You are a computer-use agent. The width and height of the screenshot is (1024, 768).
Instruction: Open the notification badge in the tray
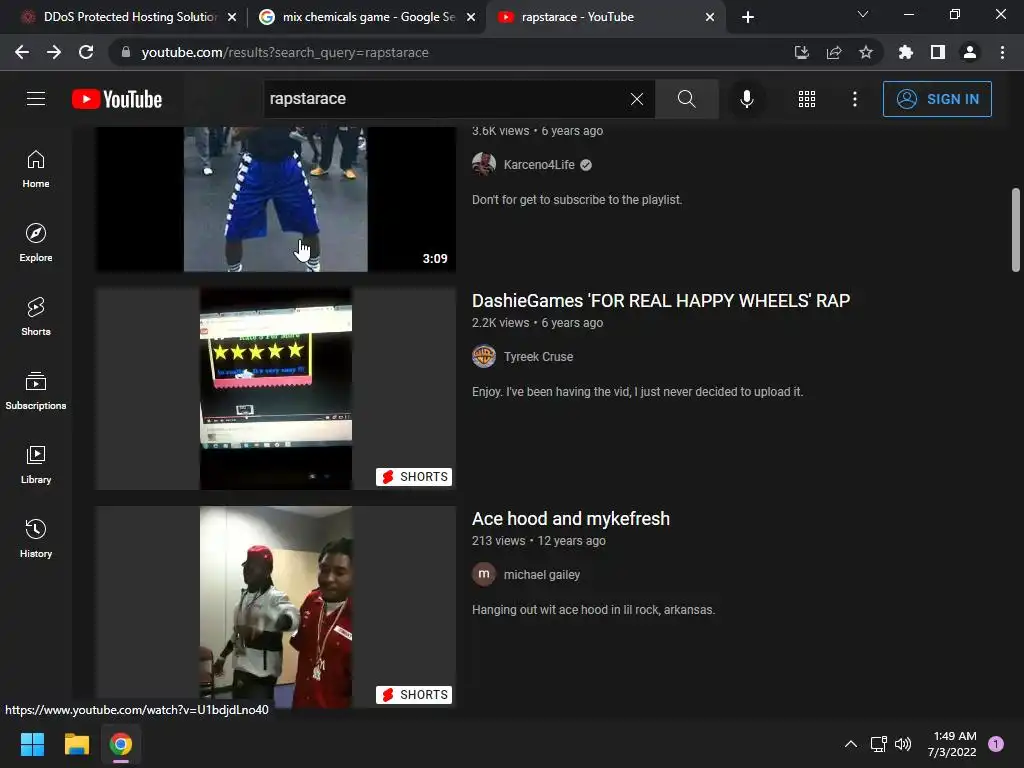(996, 744)
